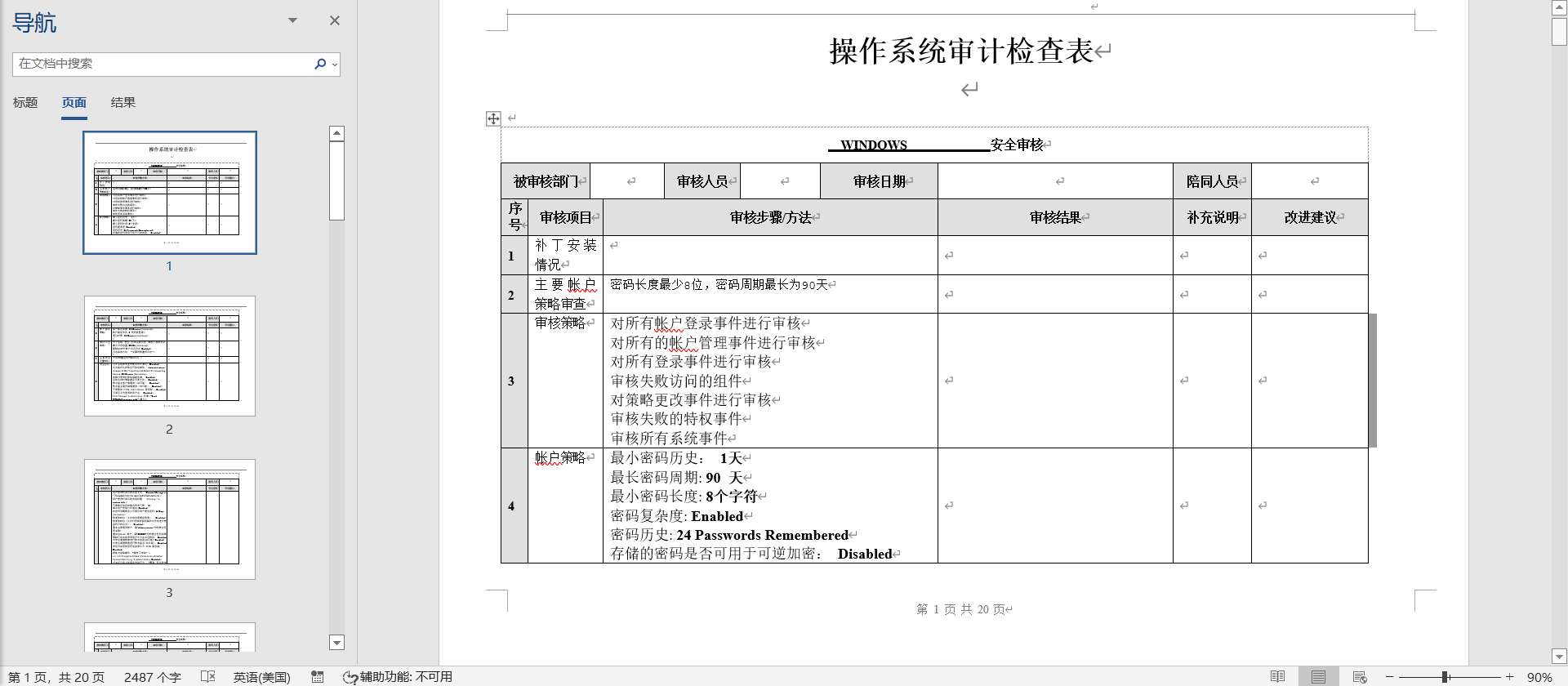1568x686 pixels.
Task: Click the 审核人员 header cell
Action: (x=702, y=181)
